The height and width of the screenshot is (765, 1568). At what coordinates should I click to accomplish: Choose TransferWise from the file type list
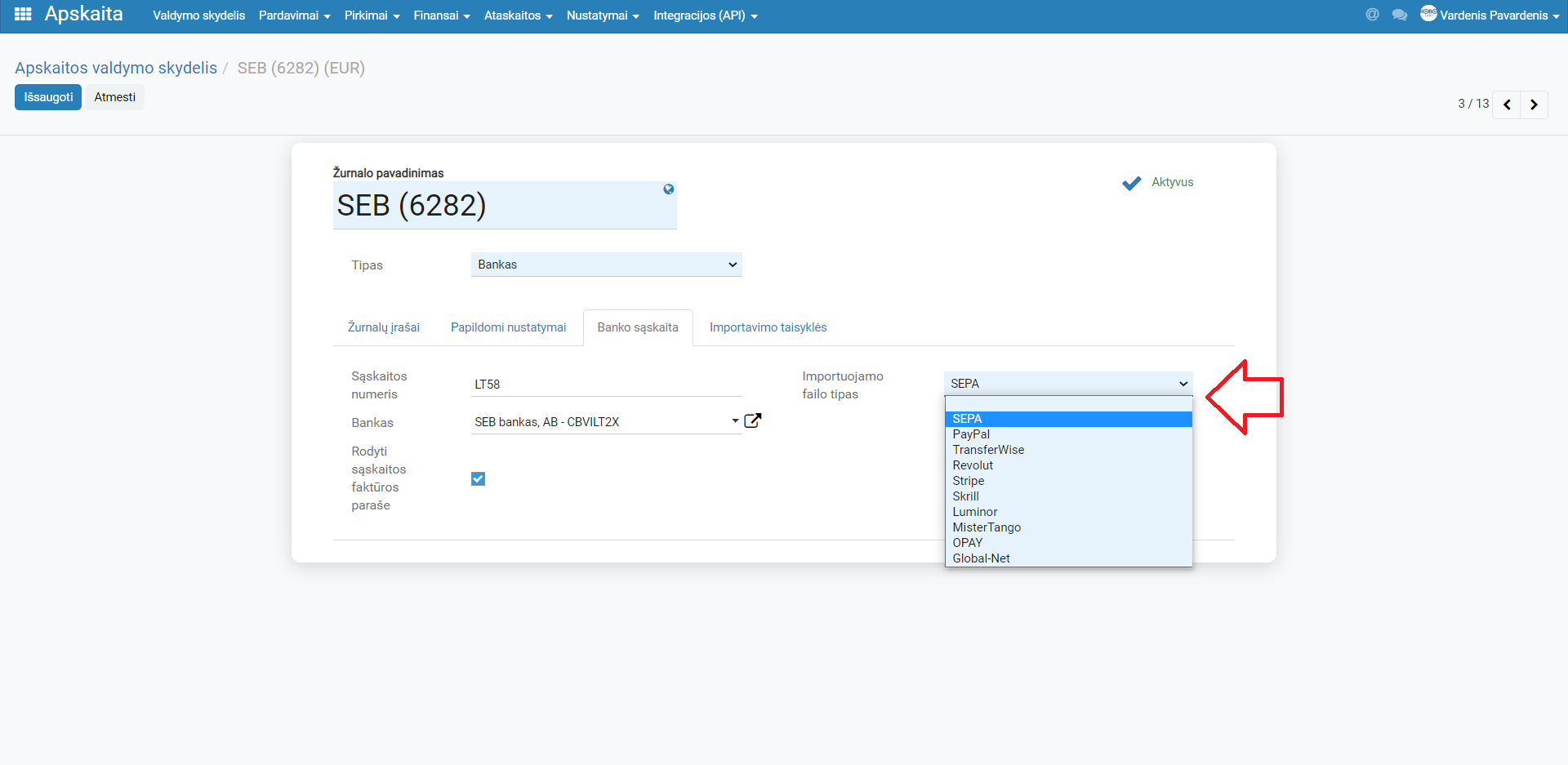pos(1068,450)
